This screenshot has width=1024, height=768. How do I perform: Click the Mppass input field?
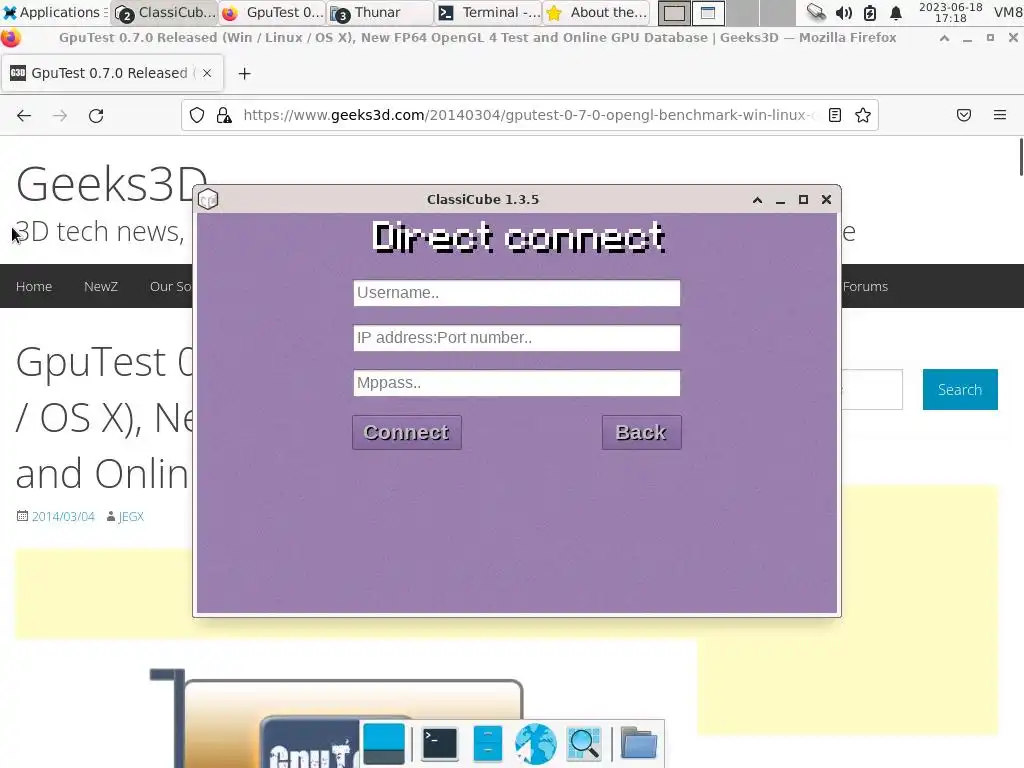coord(517,383)
